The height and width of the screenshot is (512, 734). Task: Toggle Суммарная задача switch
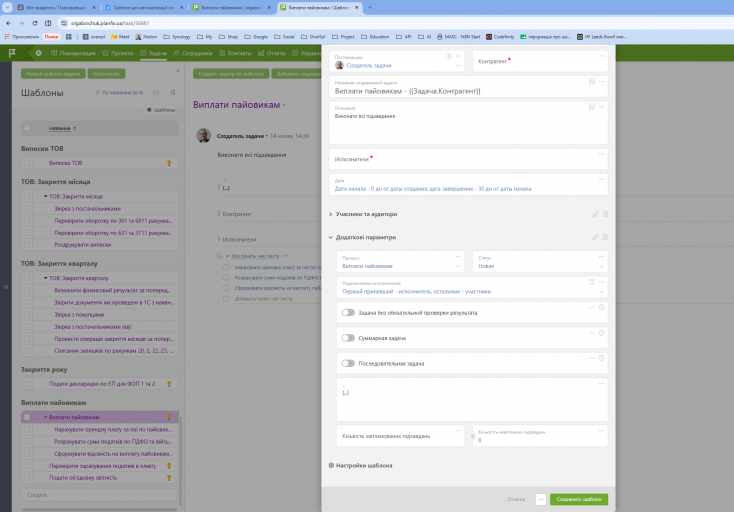[348, 338]
